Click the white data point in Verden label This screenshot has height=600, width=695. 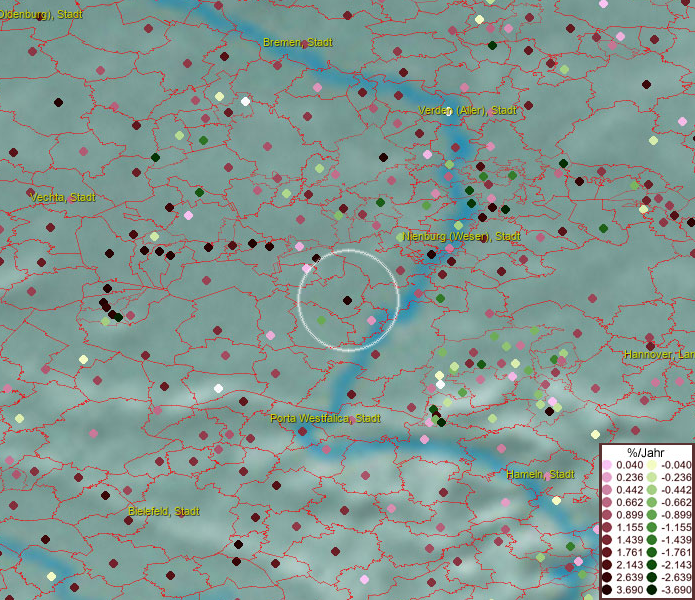click(448, 111)
